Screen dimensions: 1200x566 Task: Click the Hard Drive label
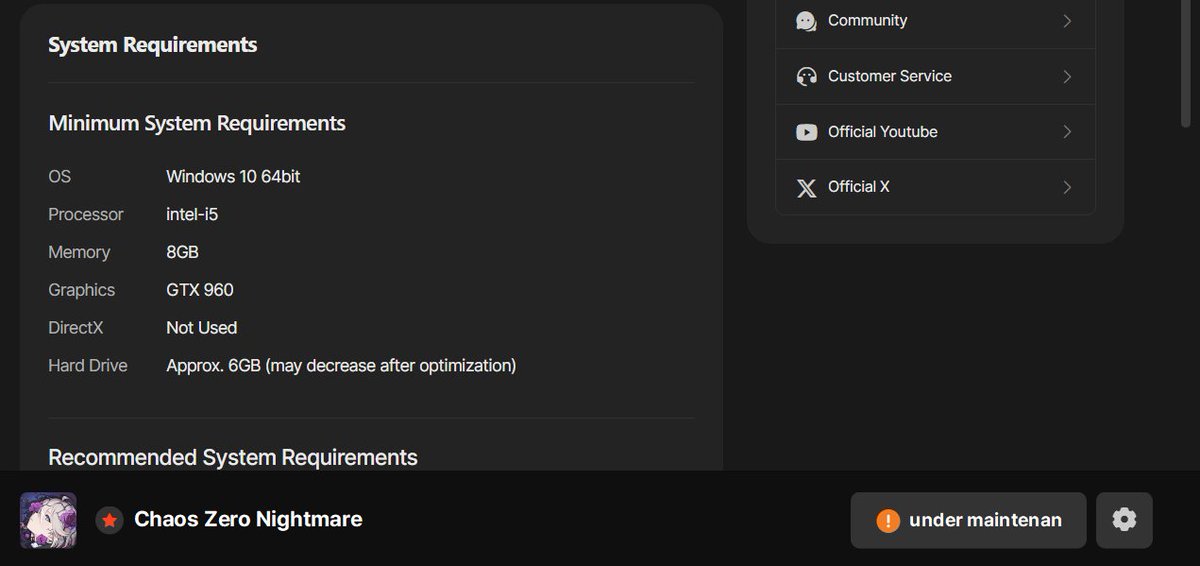(88, 366)
